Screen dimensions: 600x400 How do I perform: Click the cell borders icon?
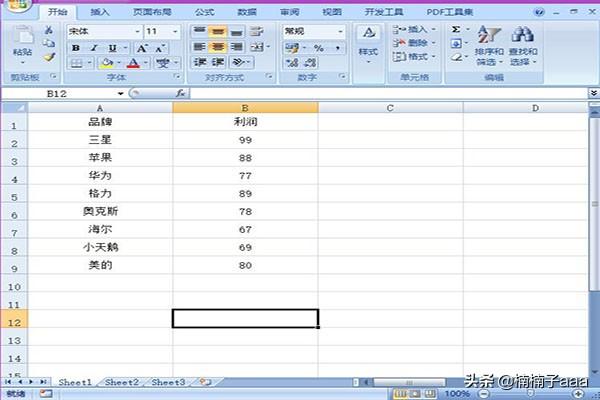pyautogui.click(x=77, y=63)
